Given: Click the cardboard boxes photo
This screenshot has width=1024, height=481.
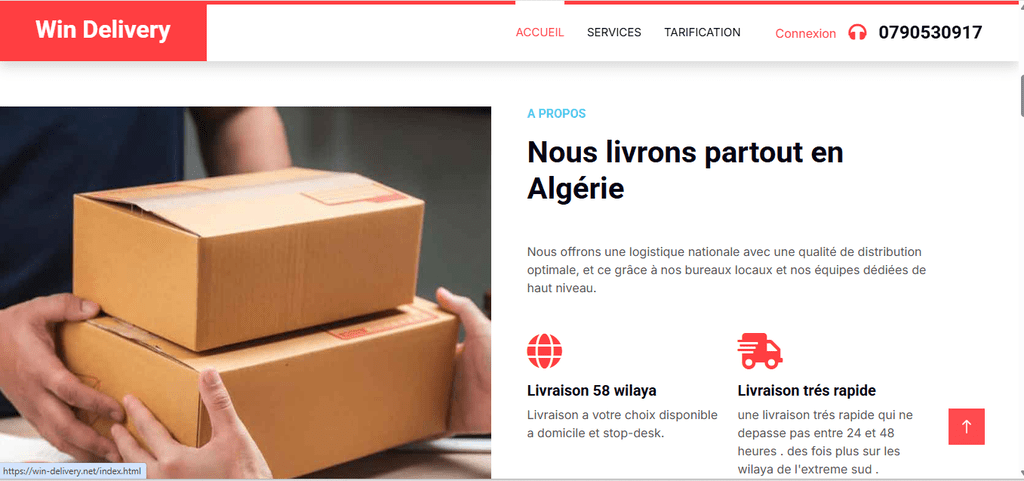Looking at the screenshot, I should 246,292.
